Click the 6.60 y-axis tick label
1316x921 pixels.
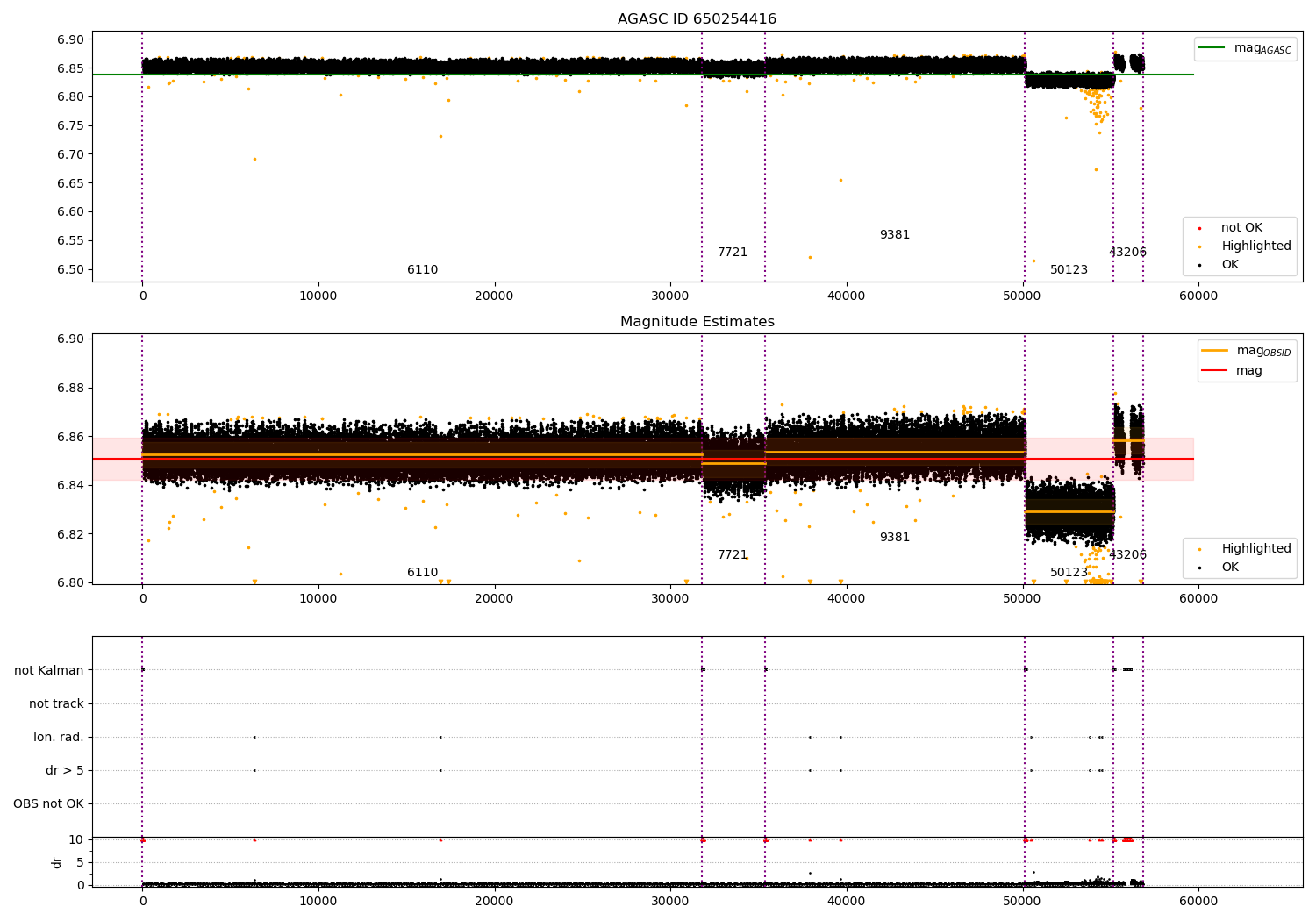[72, 212]
